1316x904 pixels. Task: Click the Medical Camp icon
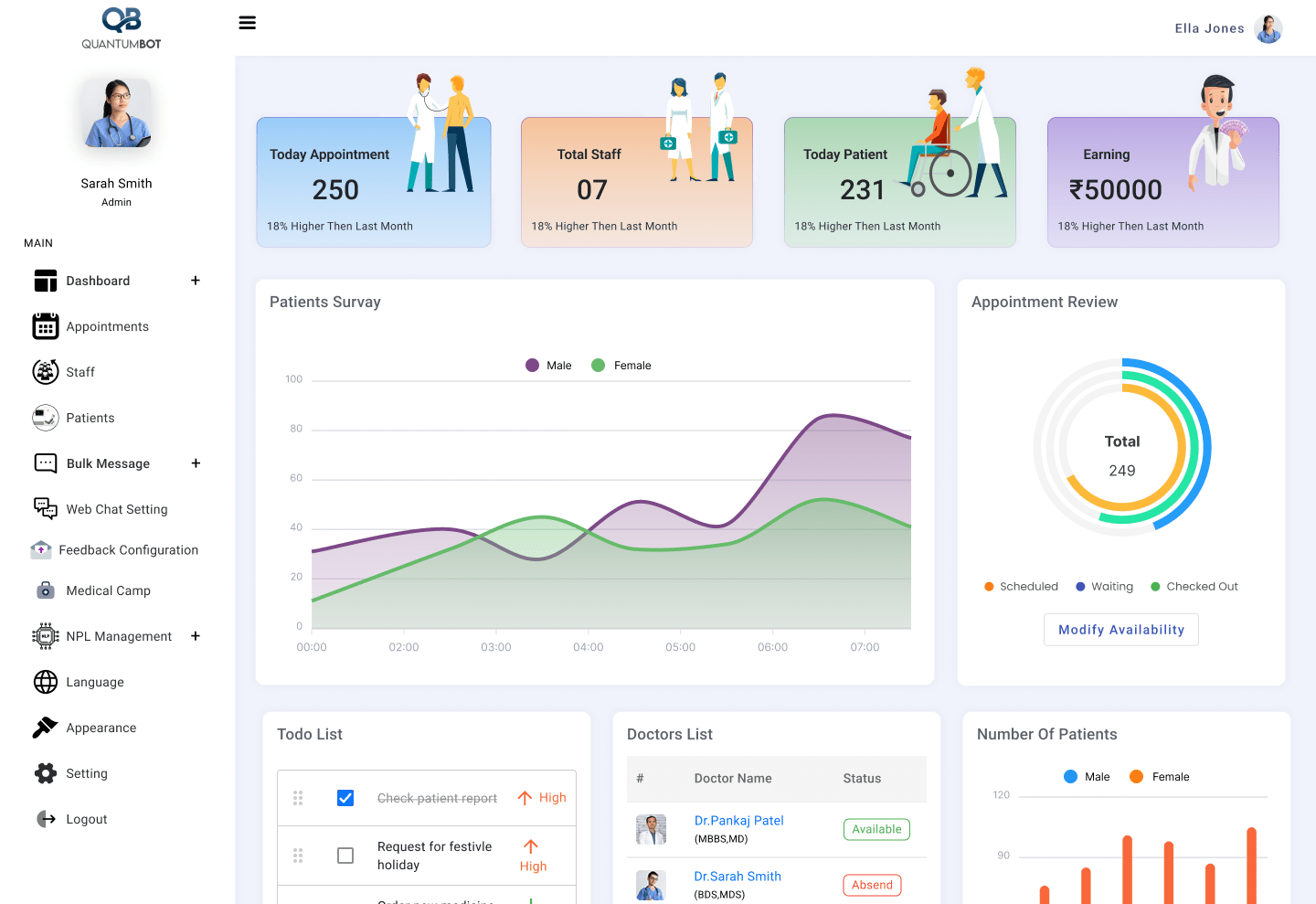pyautogui.click(x=46, y=590)
